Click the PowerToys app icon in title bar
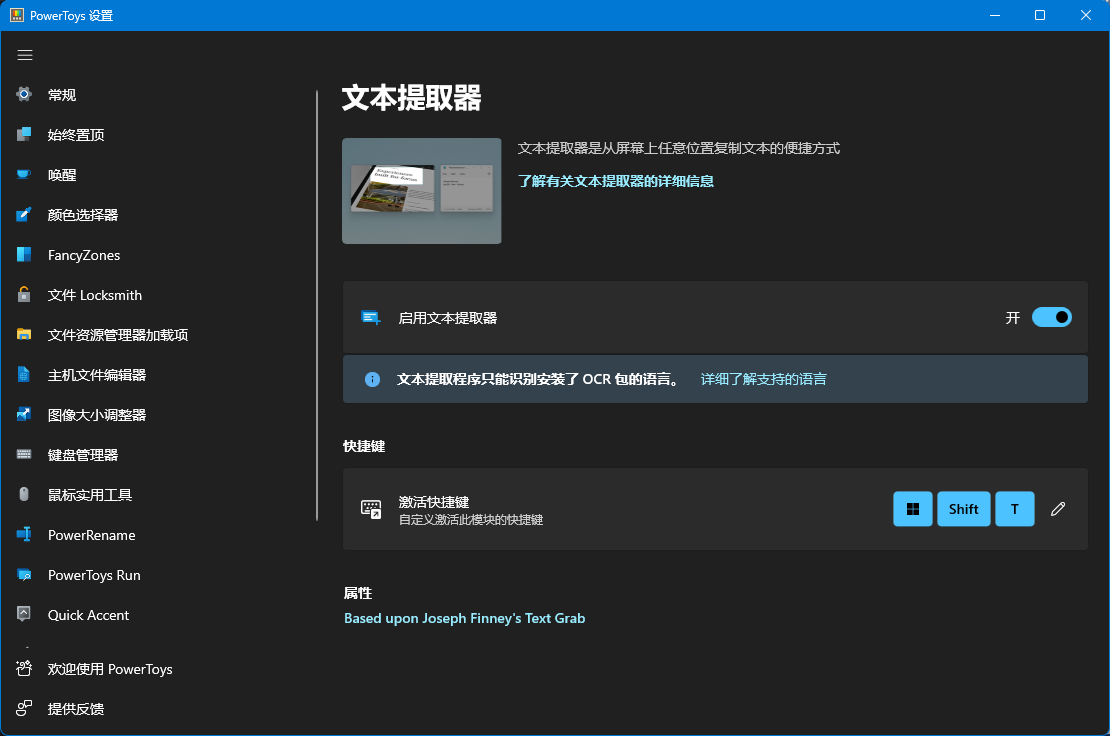This screenshot has width=1110, height=736. tap(17, 15)
